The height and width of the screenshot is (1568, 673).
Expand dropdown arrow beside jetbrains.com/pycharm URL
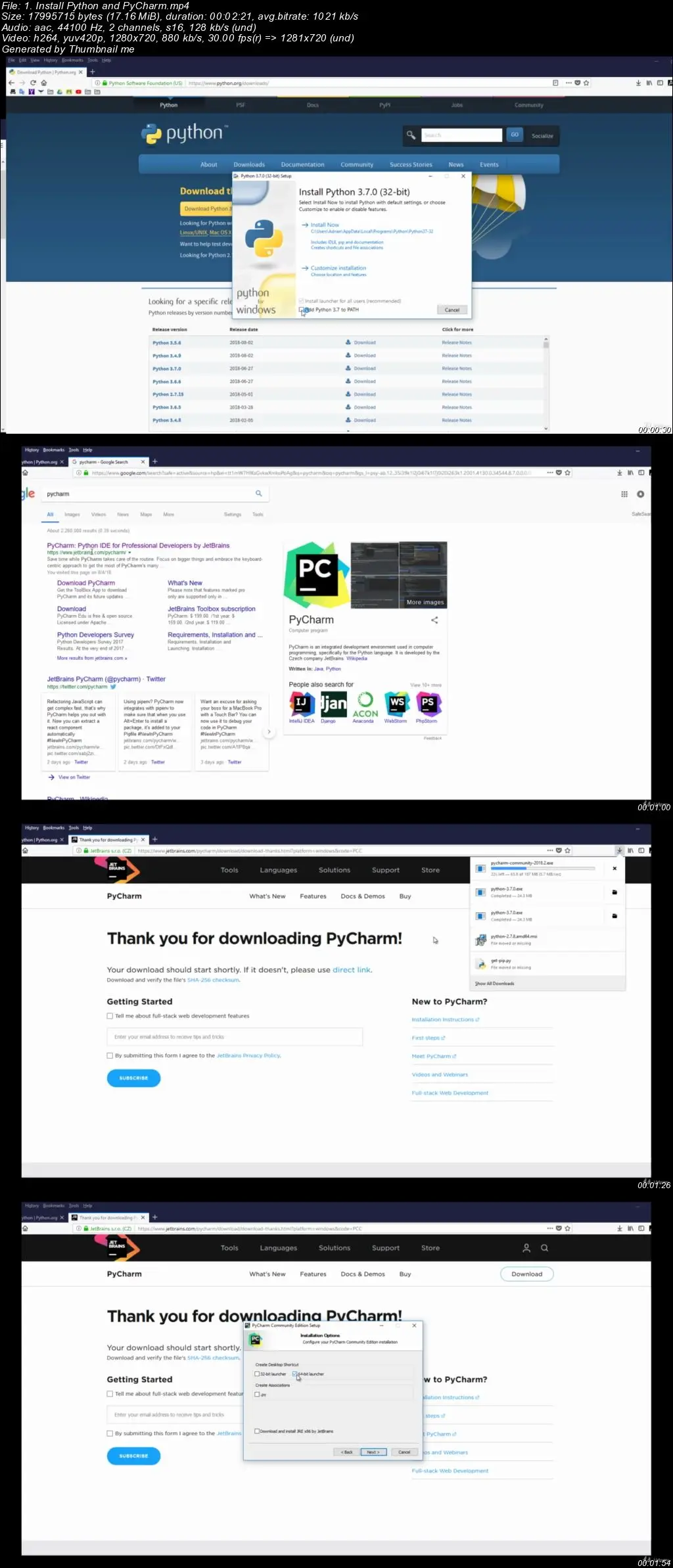129,553
